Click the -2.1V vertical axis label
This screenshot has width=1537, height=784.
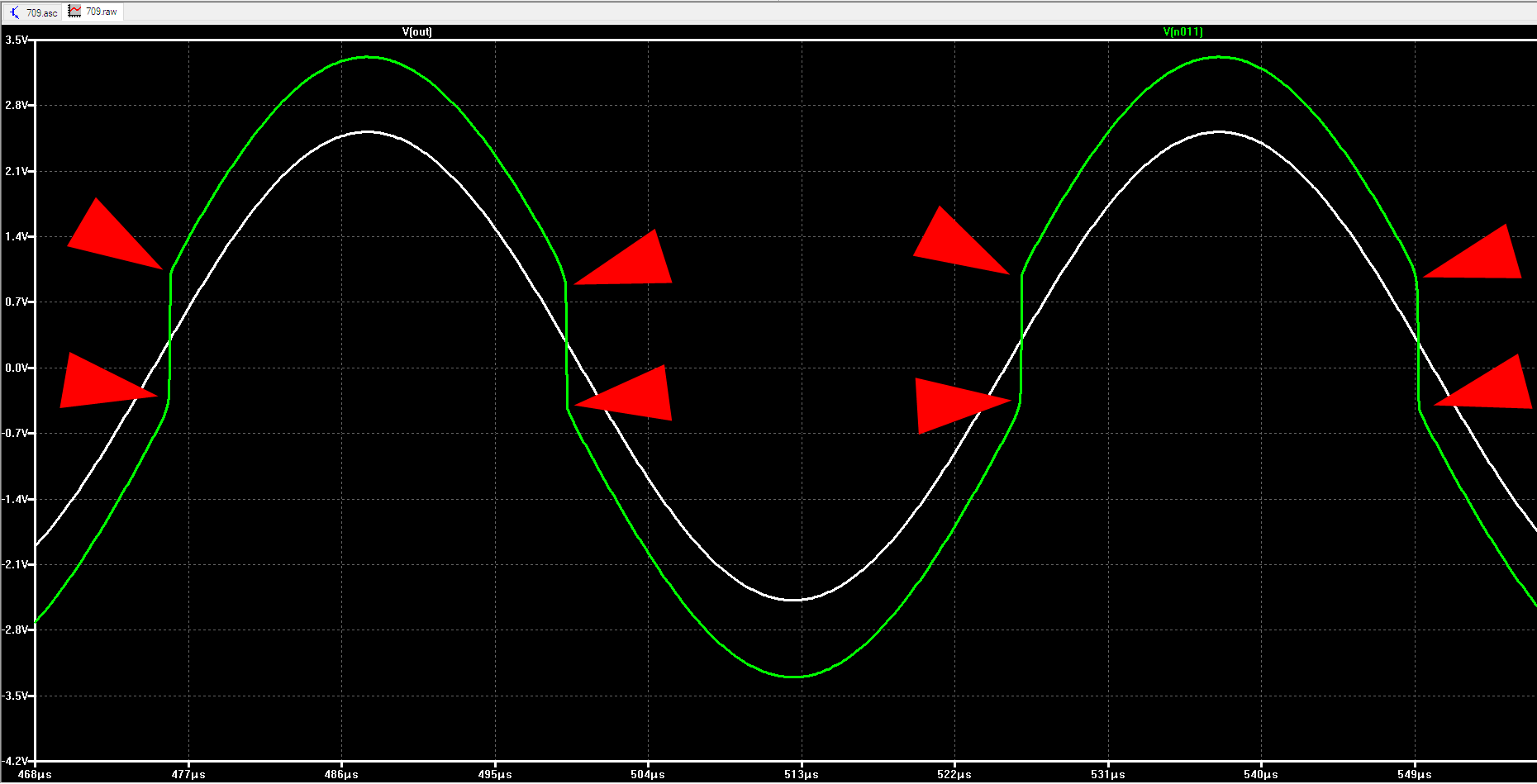coord(15,564)
